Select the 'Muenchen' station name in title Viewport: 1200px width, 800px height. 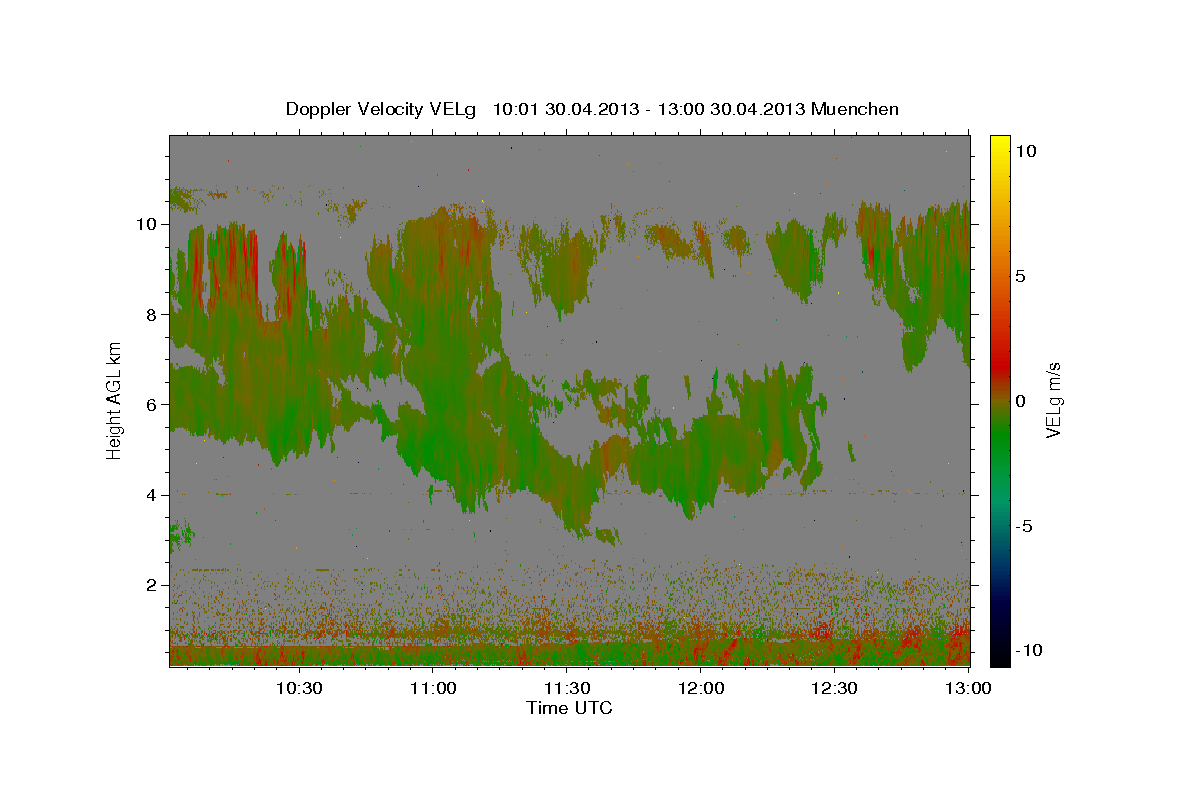(x=855, y=109)
